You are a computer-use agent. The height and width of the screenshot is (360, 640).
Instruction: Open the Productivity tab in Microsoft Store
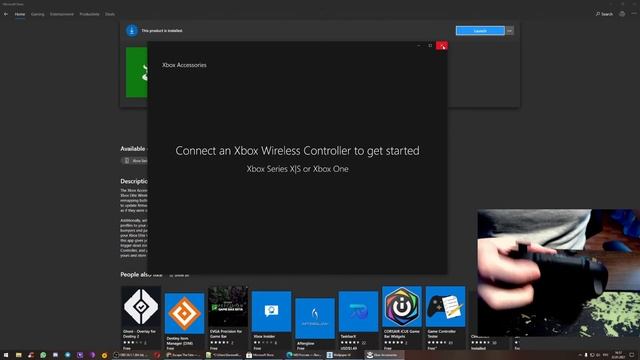[x=89, y=14]
